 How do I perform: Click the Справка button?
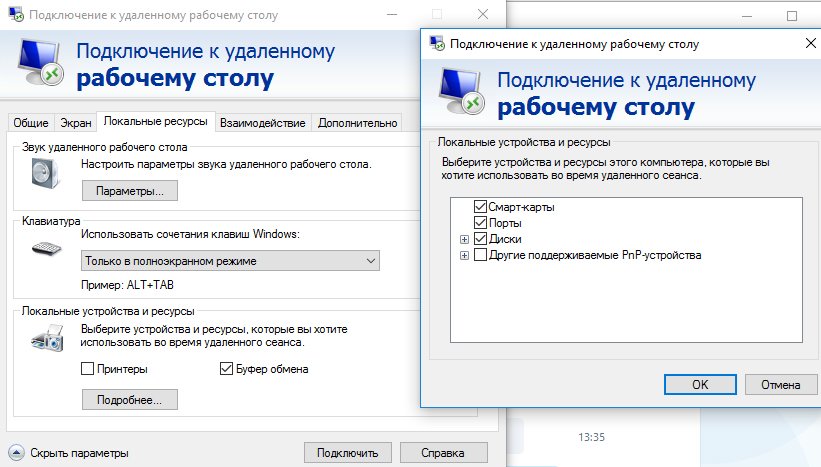[x=443, y=453]
